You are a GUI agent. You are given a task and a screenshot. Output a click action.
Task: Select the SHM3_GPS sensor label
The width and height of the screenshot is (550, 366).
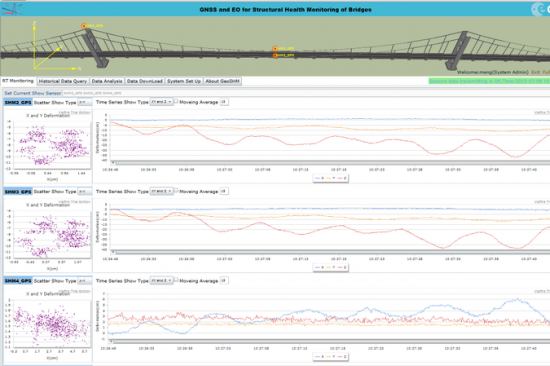tap(18, 192)
